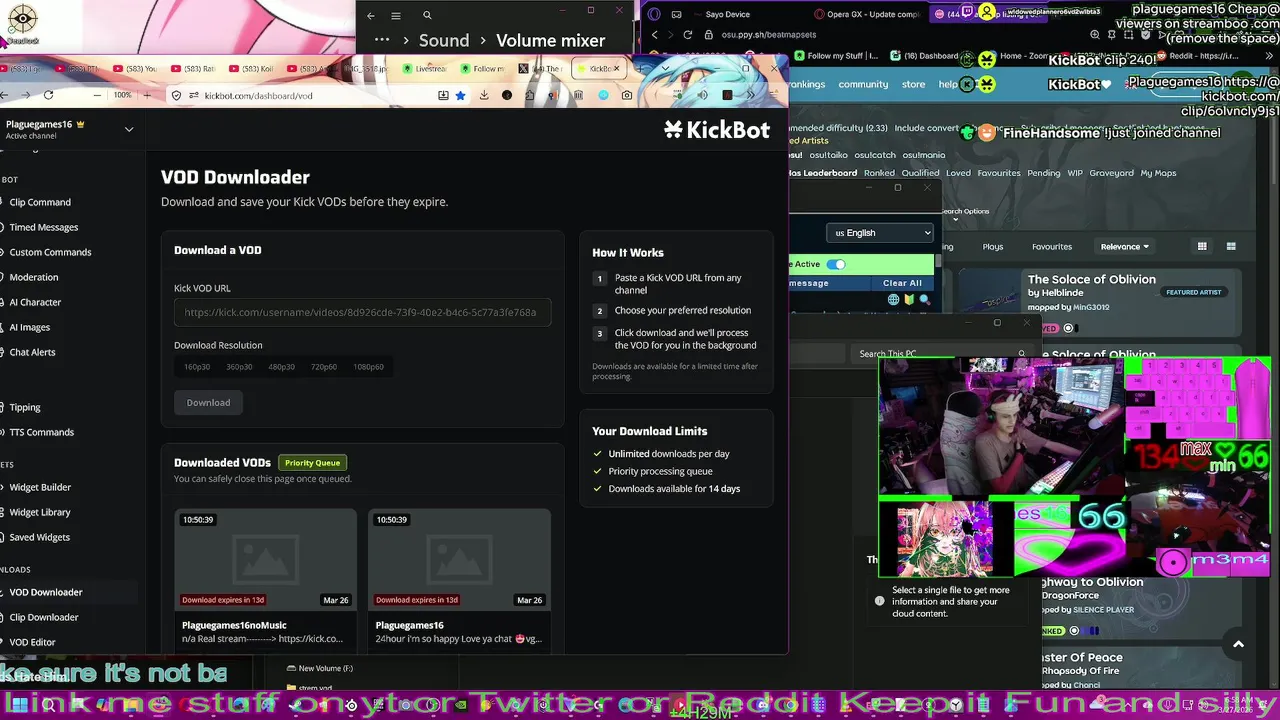Go forward in the KickBot browser

click(25, 95)
